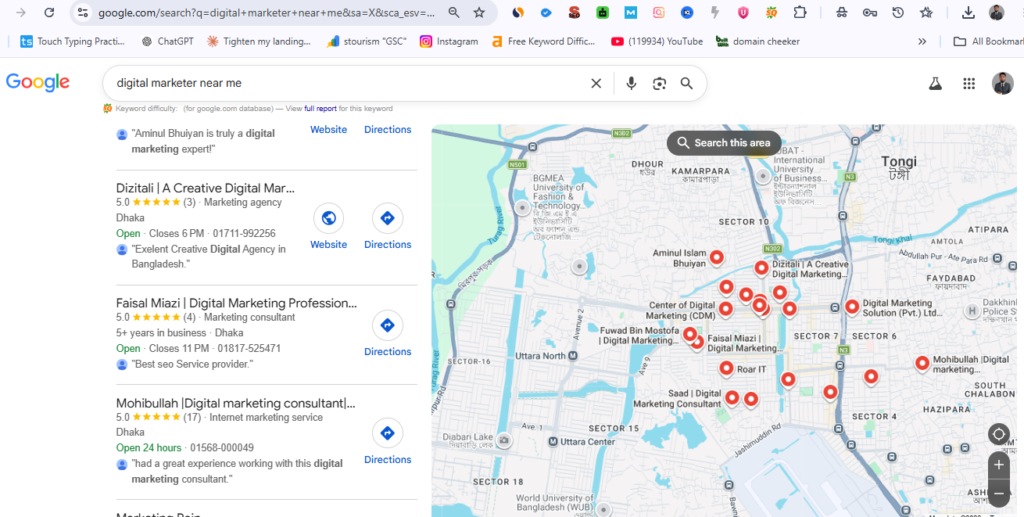The image size is (1024, 517).
Task: Open the password key icon in toolbar
Action: coord(869,12)
